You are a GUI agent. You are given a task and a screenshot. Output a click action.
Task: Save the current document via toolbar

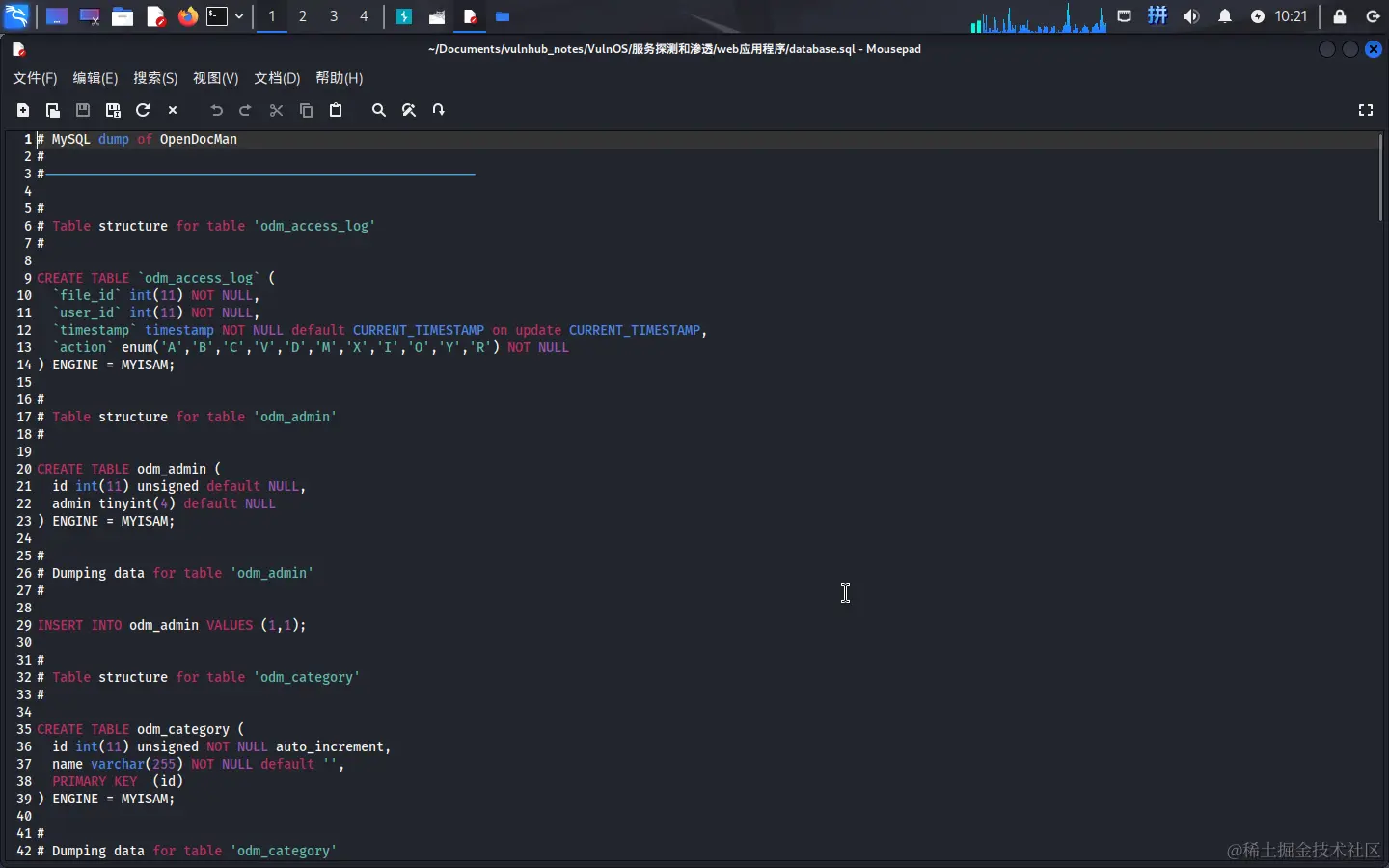tap(83, 110)
